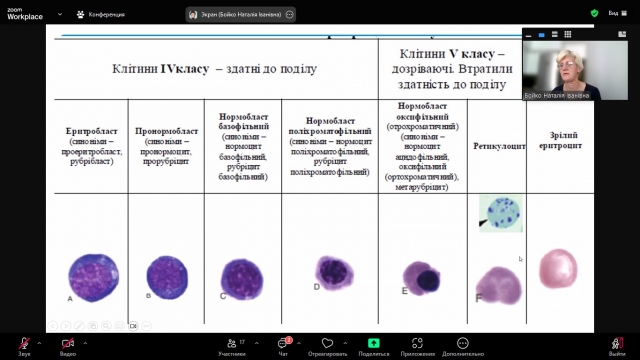This screenshot has height=360, width=640.
Task: Unmute the microphone with the Звук button
Action: click(24, 347)
